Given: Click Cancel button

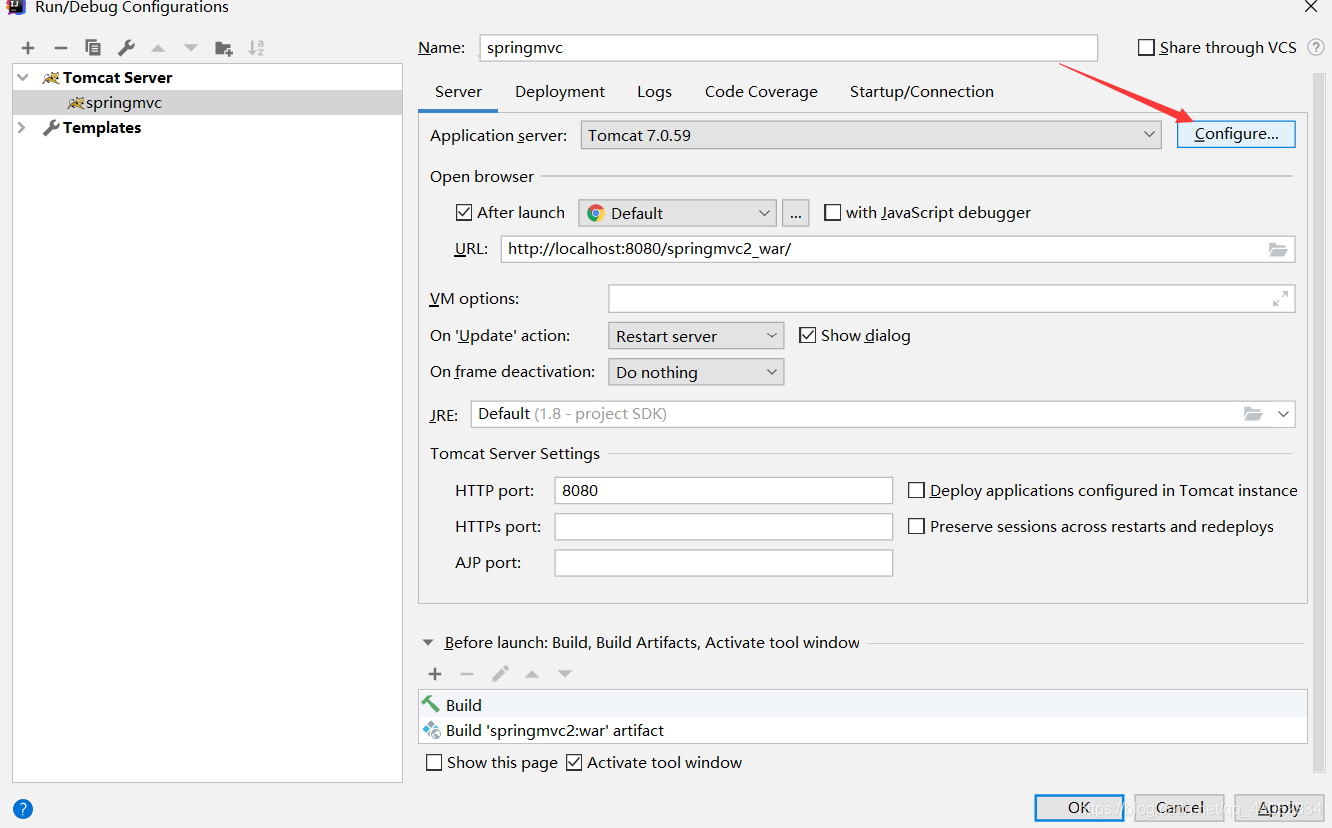Looking at the screenshot, I should [1180, 807].
